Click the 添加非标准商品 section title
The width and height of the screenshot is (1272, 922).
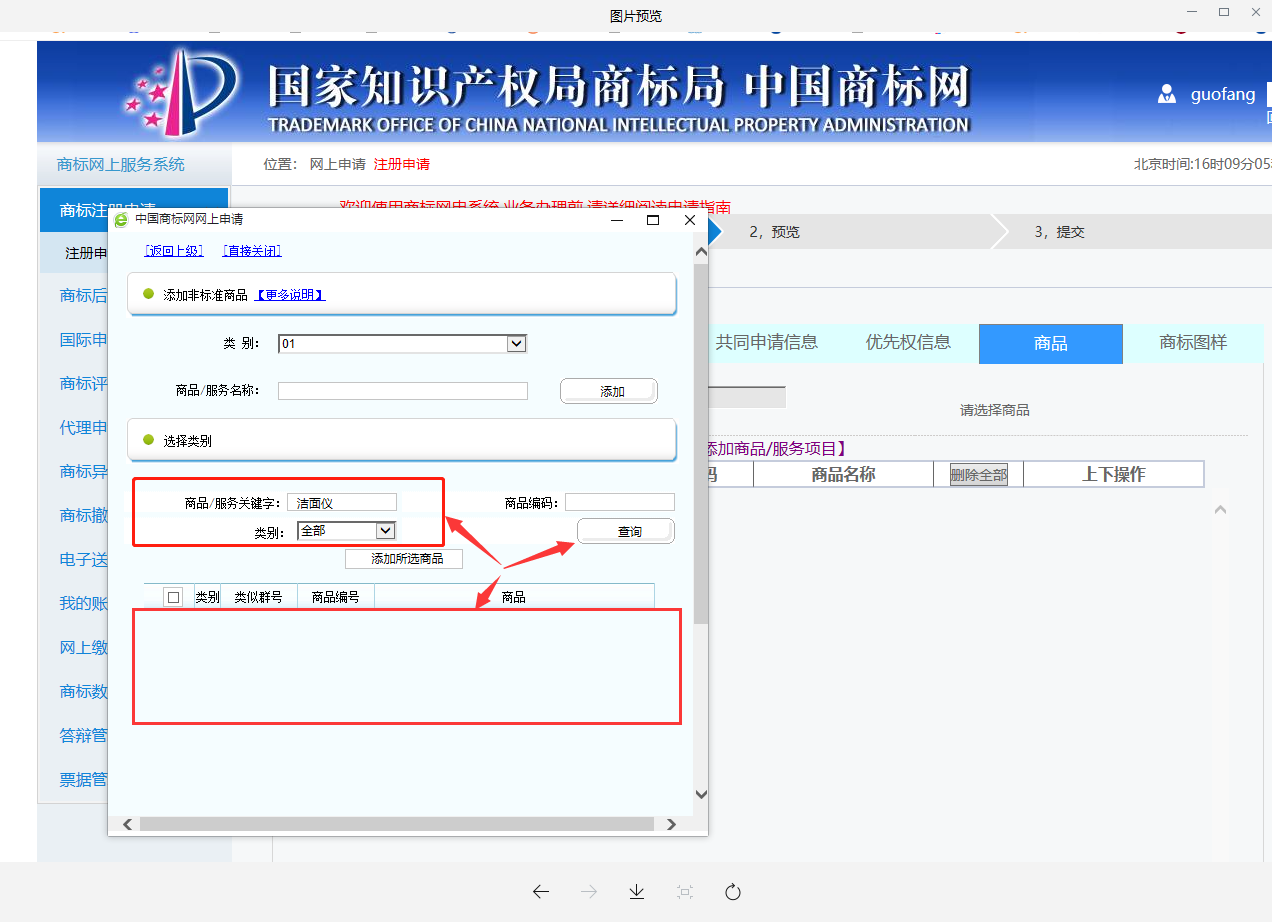pyautogui.click(x=206, y=295)
